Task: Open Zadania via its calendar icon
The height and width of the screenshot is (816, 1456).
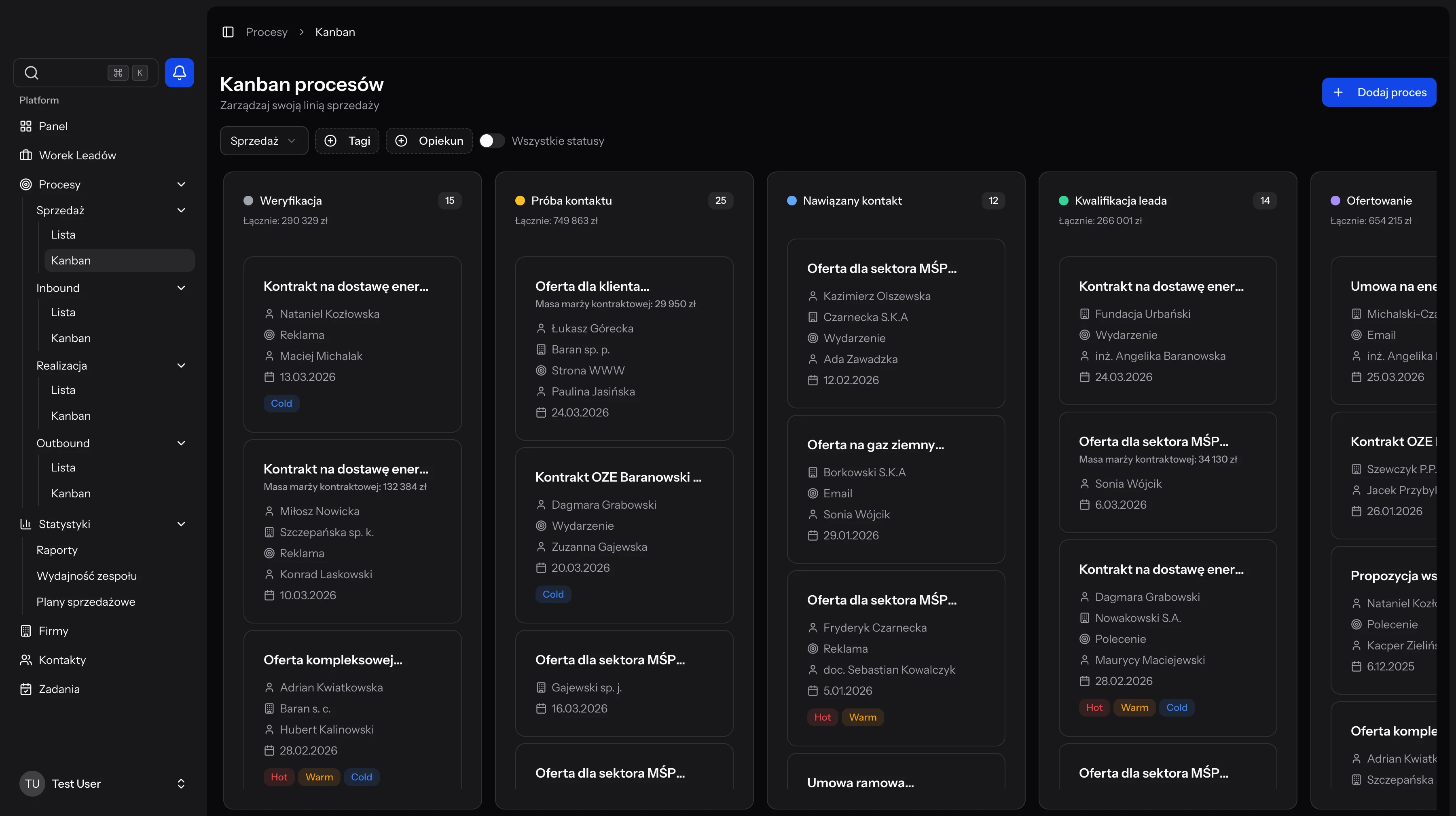Action: coord(25,689)
